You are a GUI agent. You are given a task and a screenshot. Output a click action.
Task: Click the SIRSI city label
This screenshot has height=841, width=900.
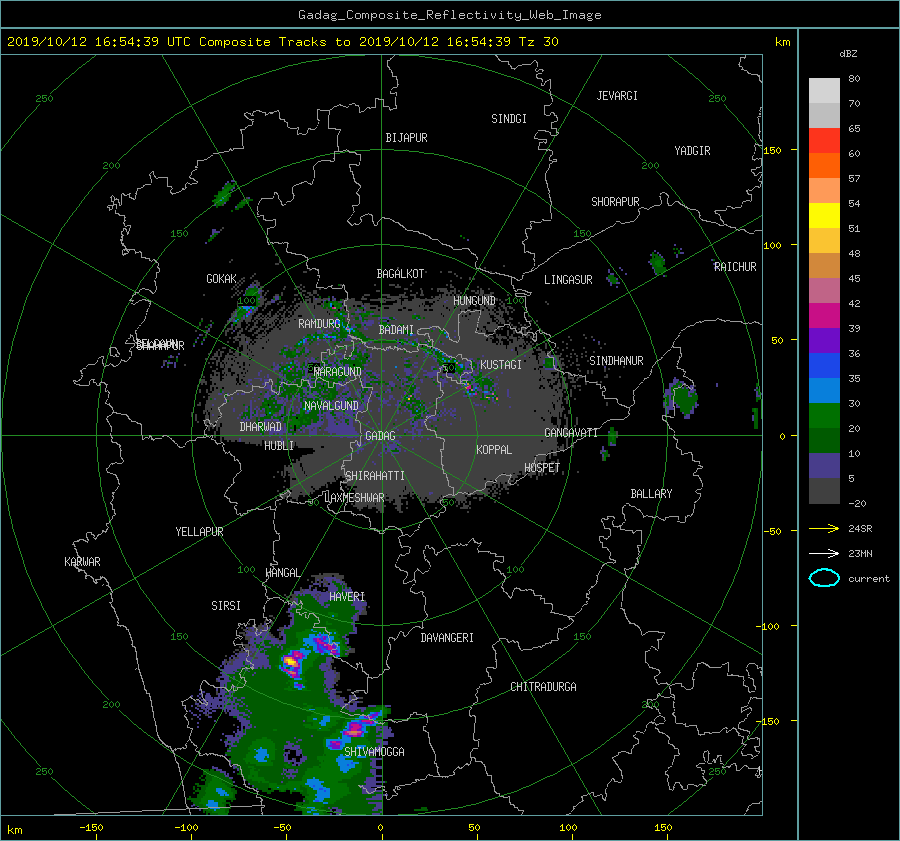[226, 606]
